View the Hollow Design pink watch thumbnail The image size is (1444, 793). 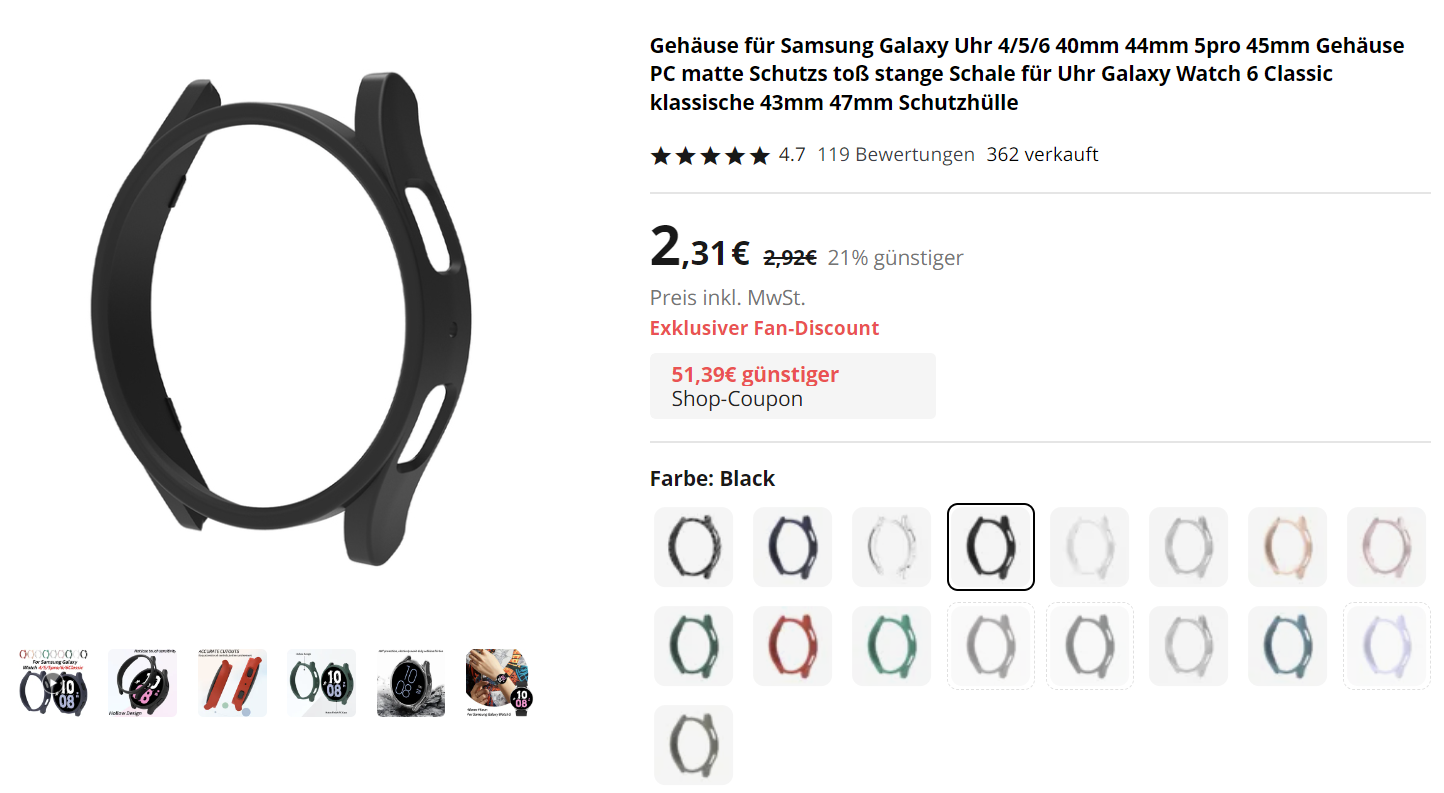pos(142,683)
